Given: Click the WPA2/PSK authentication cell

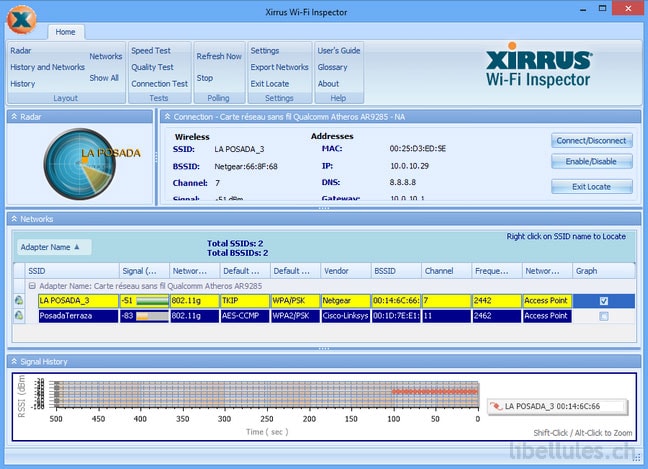Looking at the screenshot, I should pyautogui.click(x=295, y=316).
